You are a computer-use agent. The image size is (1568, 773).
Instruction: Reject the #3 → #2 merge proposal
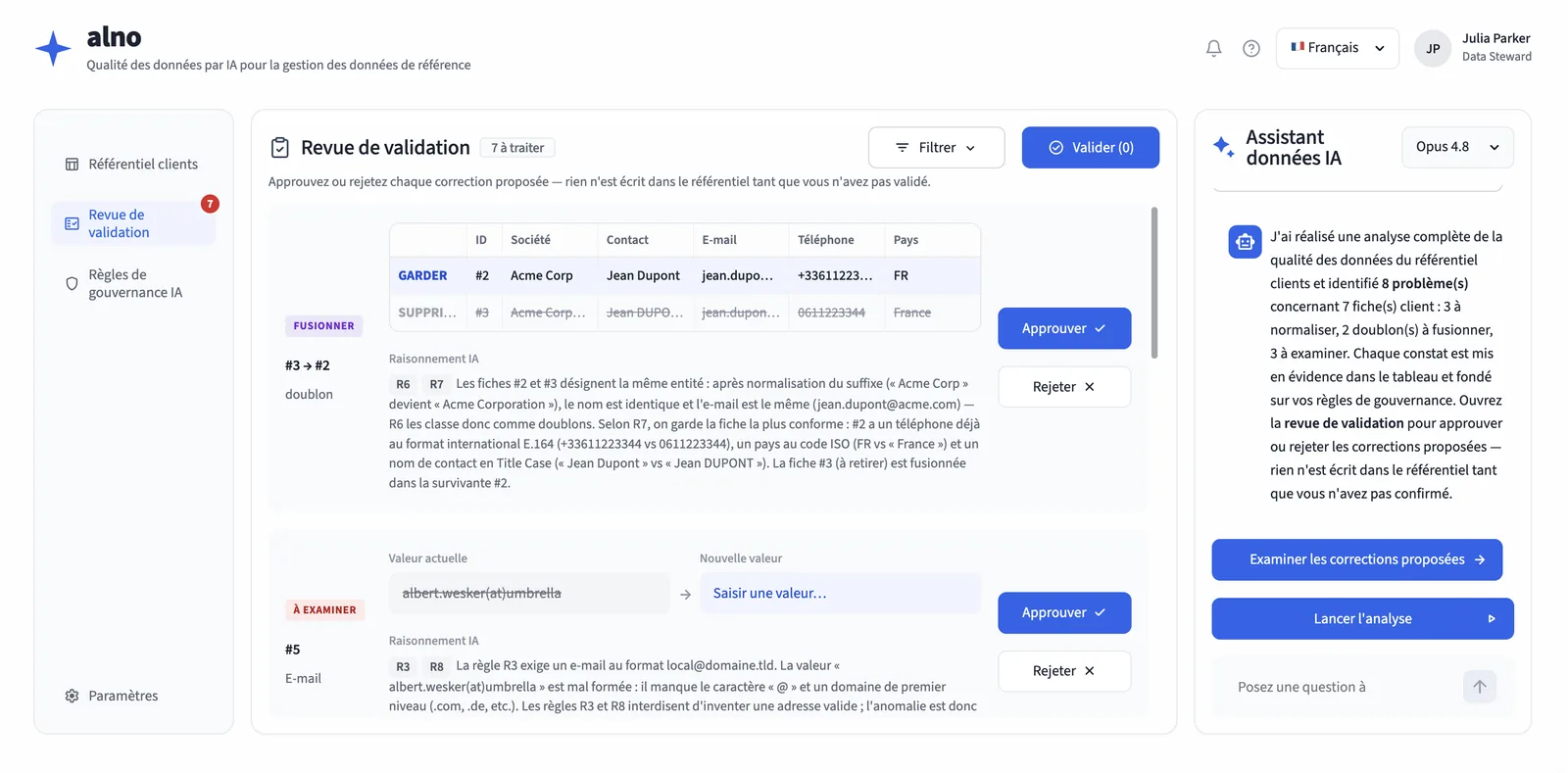click(1064, 387)
